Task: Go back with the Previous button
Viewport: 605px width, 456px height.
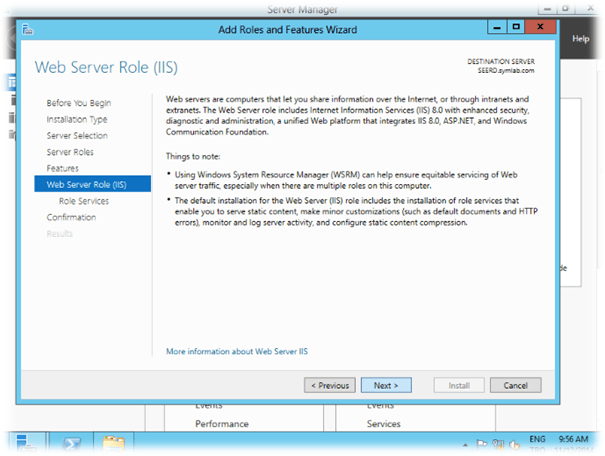Action: (x=330, y=385)
